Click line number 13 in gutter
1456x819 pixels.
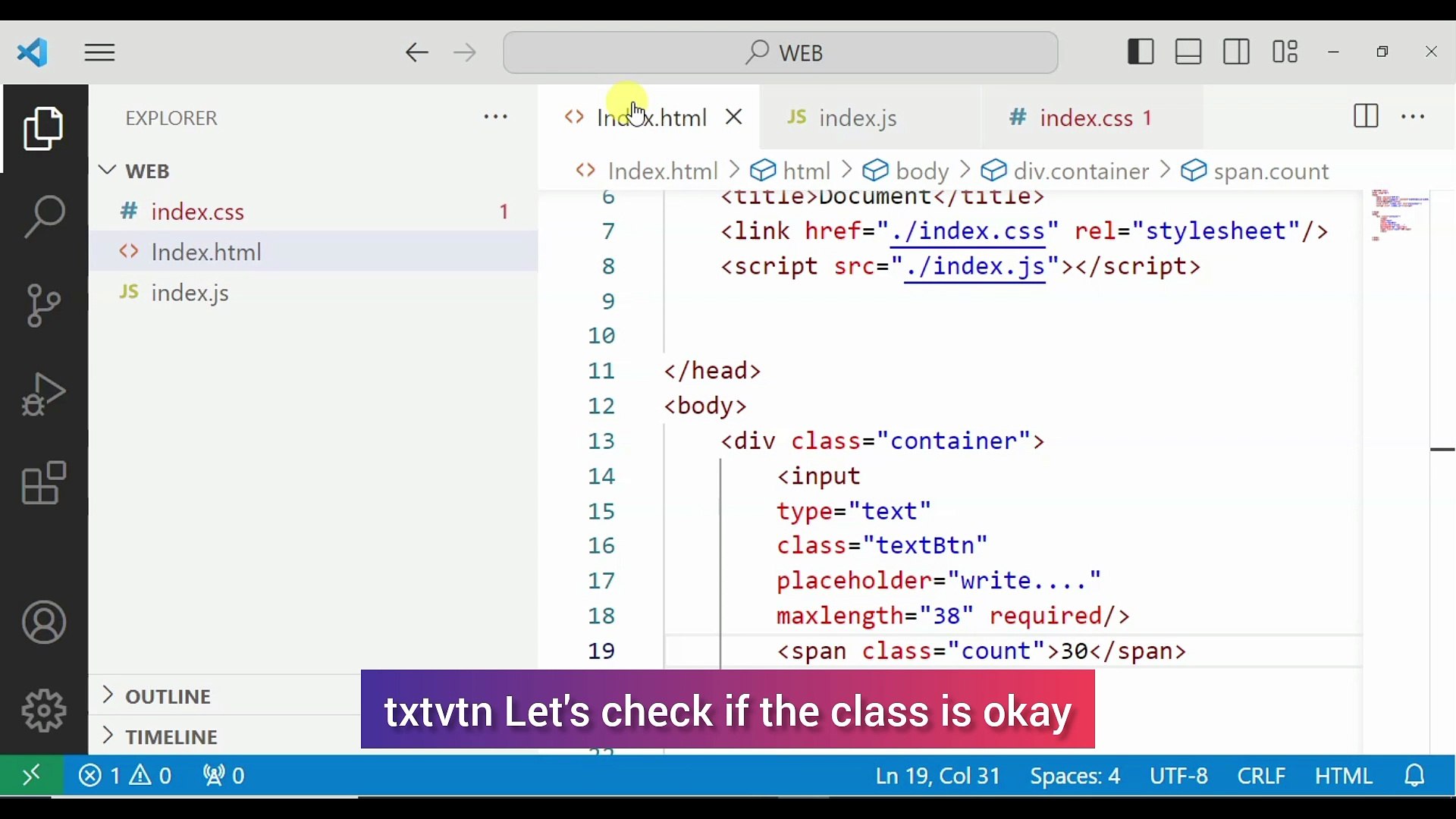tap(602, 441)
